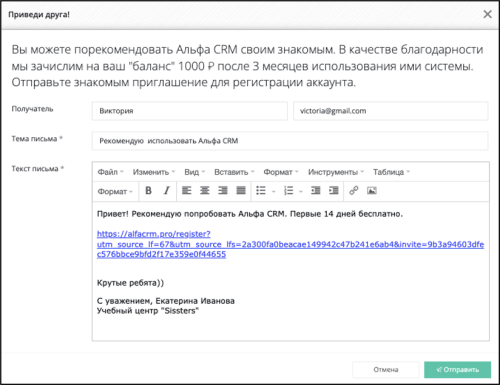Open the Изменить menu
This screenshot has width=500, height=385.
click(x=154, y=172)
